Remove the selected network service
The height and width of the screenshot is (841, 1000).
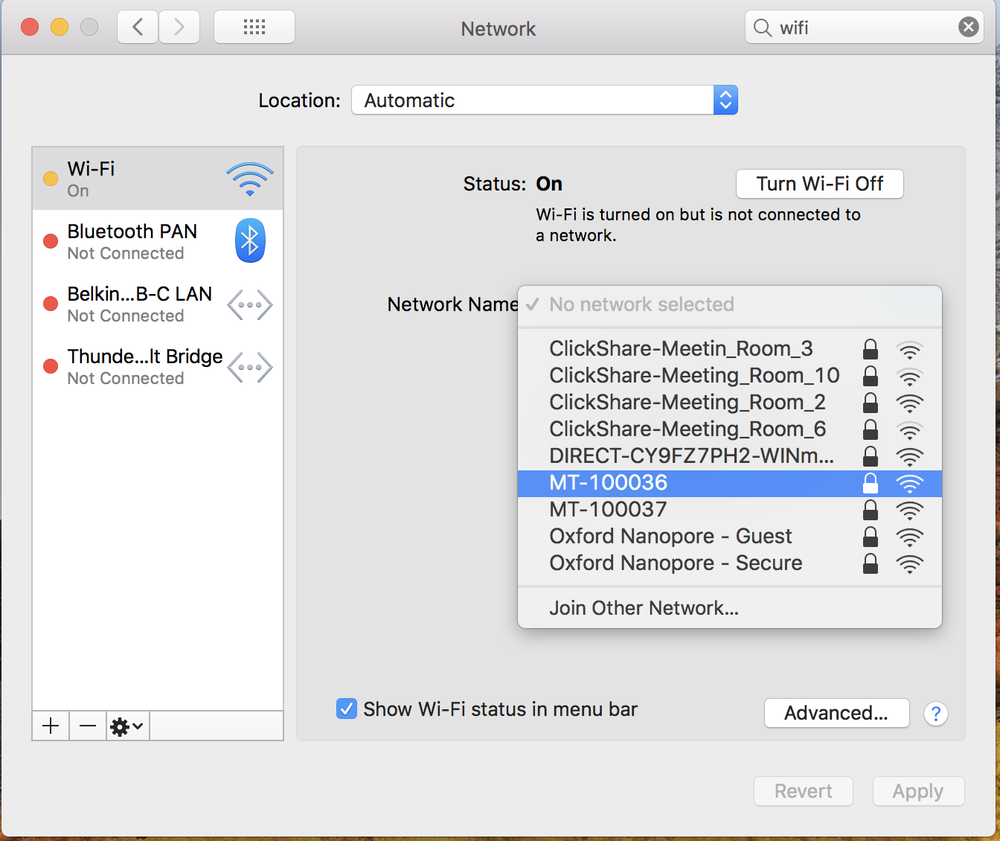click(87, 726)
